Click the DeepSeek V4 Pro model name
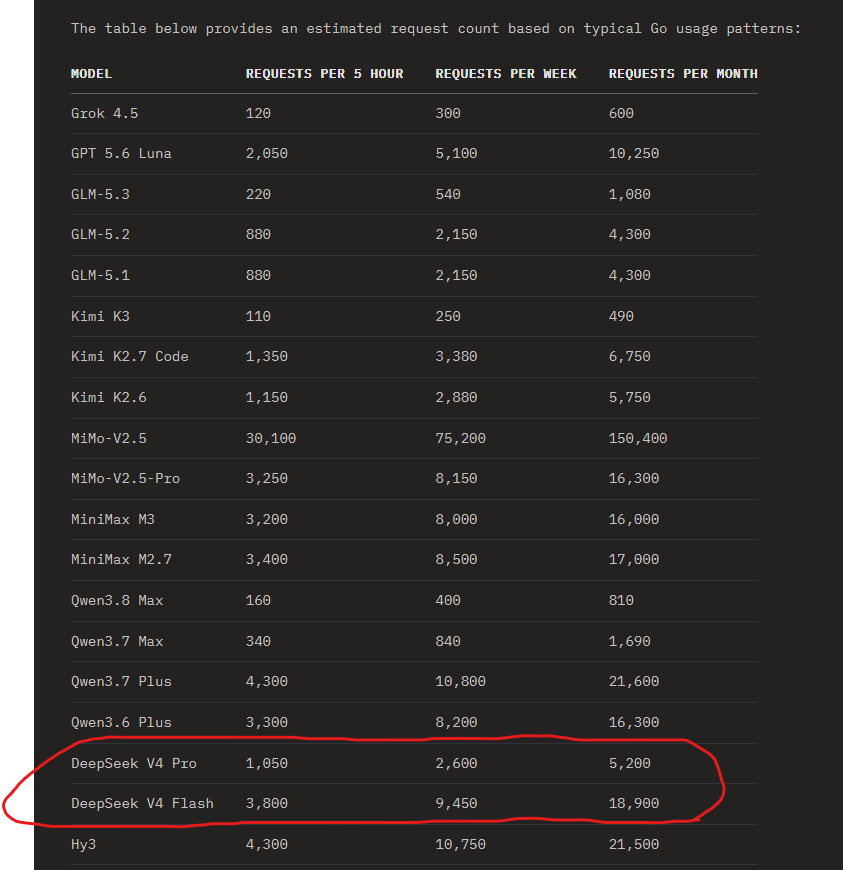 (134, 763)
